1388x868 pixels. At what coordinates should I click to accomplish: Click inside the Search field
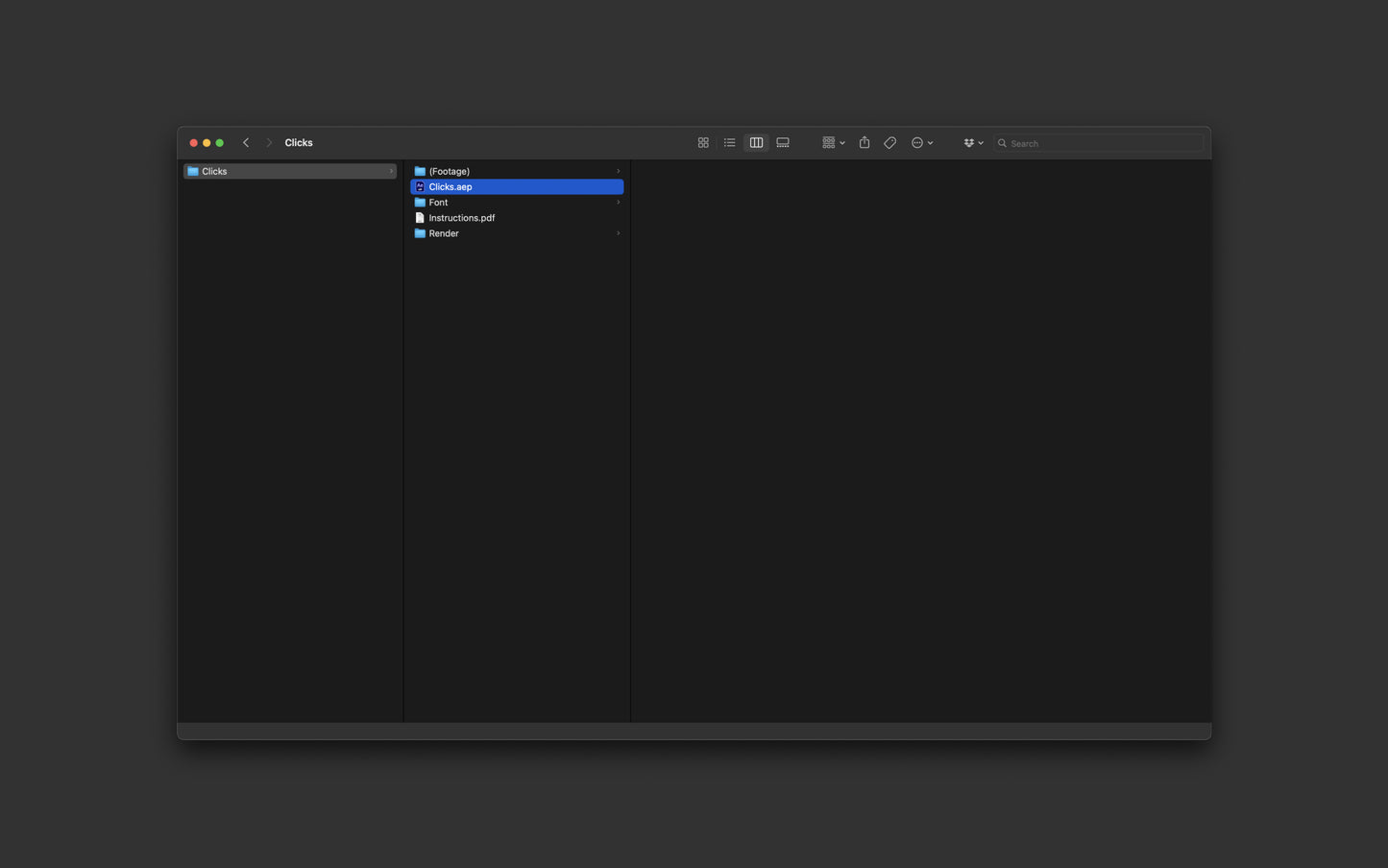tap(1099, 143)
